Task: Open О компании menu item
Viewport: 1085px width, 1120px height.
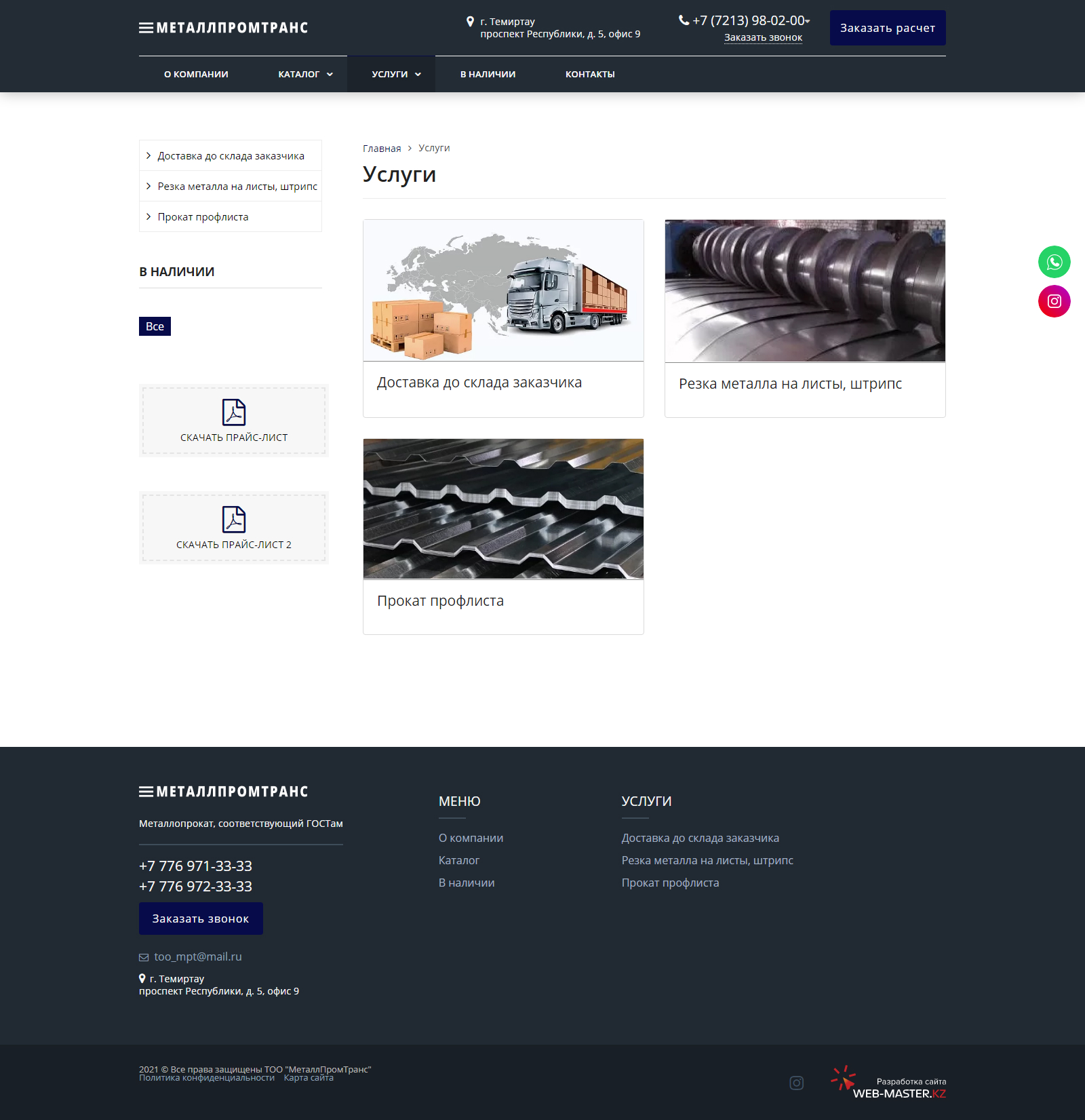Action: coord(196,74)
